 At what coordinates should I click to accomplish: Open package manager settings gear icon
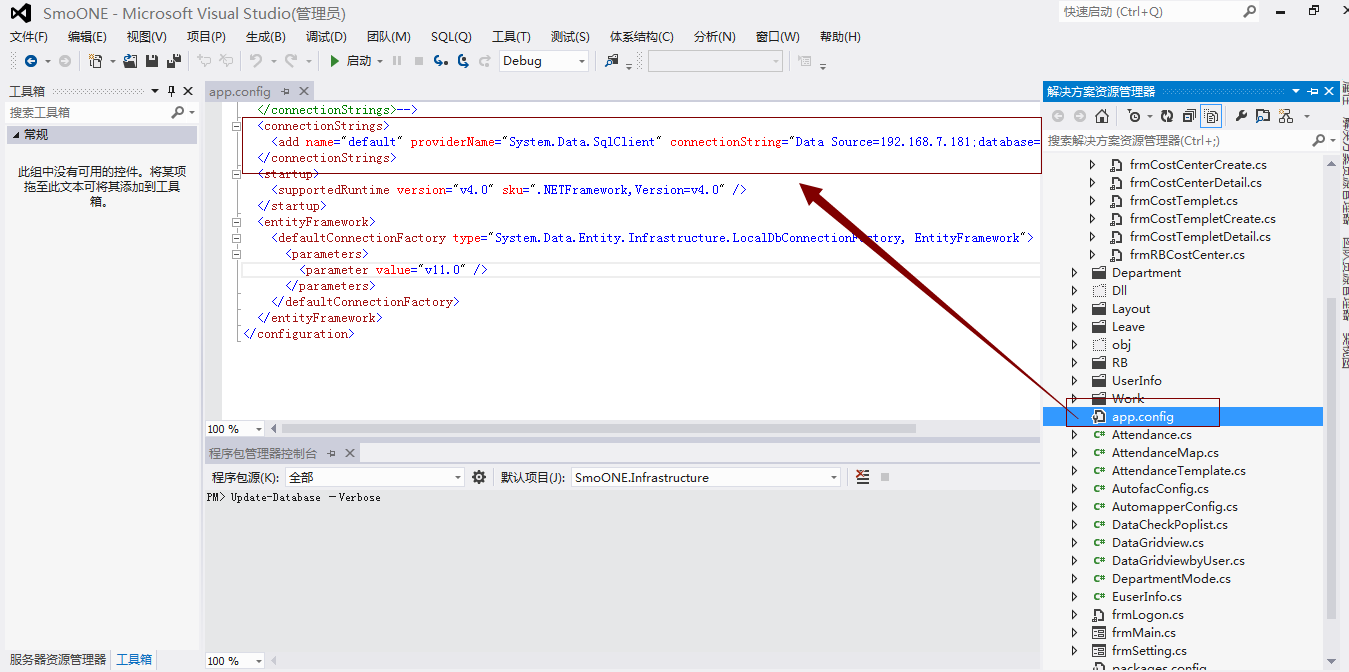point(479,478)
